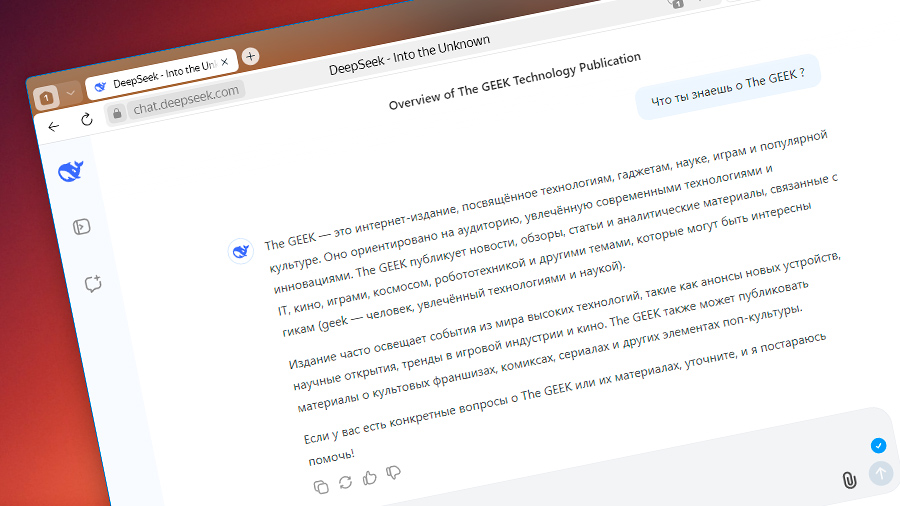The height and width of the screenshot is (506, 900).
Task: Like the response with thumbs up
Action: pyautogui.click(x=369, y=477)
